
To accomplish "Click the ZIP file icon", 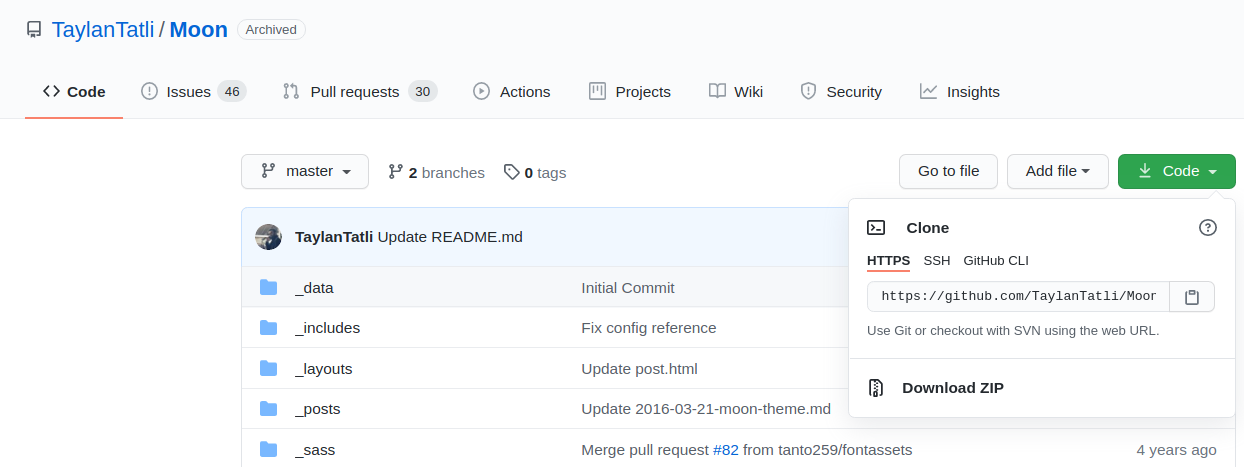I will coord(876,388).
